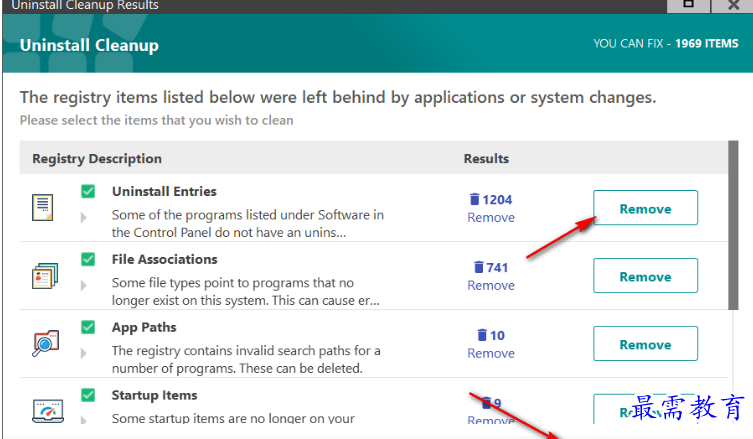Click the App Paths magnifier folder icon
753x439 pixels.
coord(46,343)
